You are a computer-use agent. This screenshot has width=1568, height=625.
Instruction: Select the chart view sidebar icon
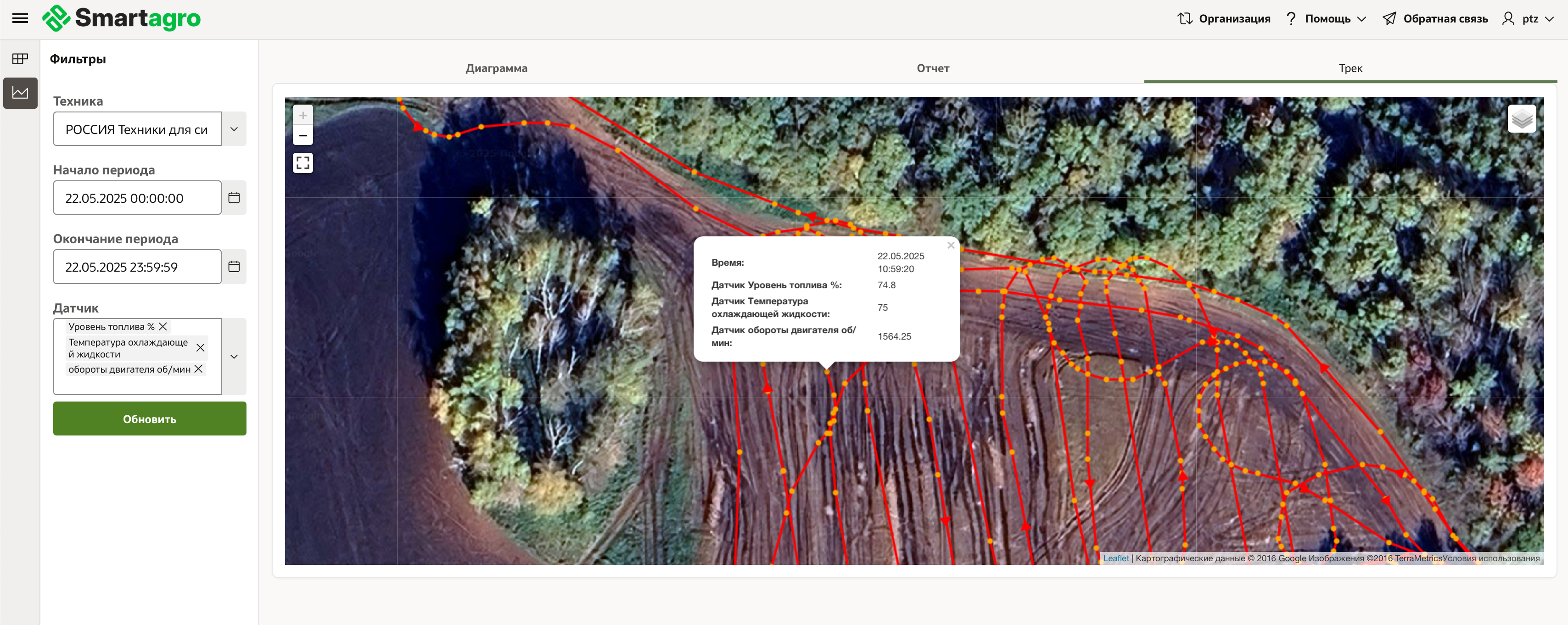20,93
